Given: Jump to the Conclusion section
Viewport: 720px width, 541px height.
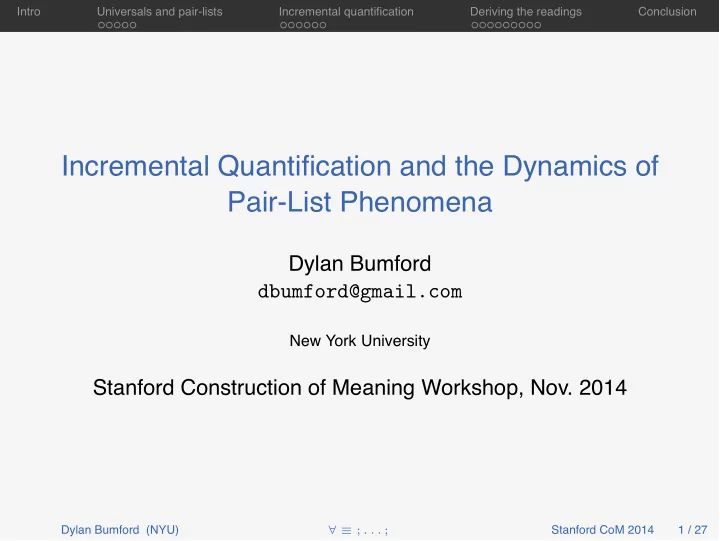Looking at the screenshot, I should click(x=667, y=11).
